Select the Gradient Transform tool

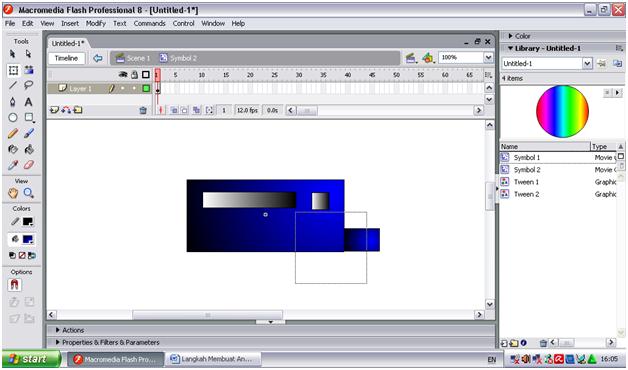(x=29, y=70)
